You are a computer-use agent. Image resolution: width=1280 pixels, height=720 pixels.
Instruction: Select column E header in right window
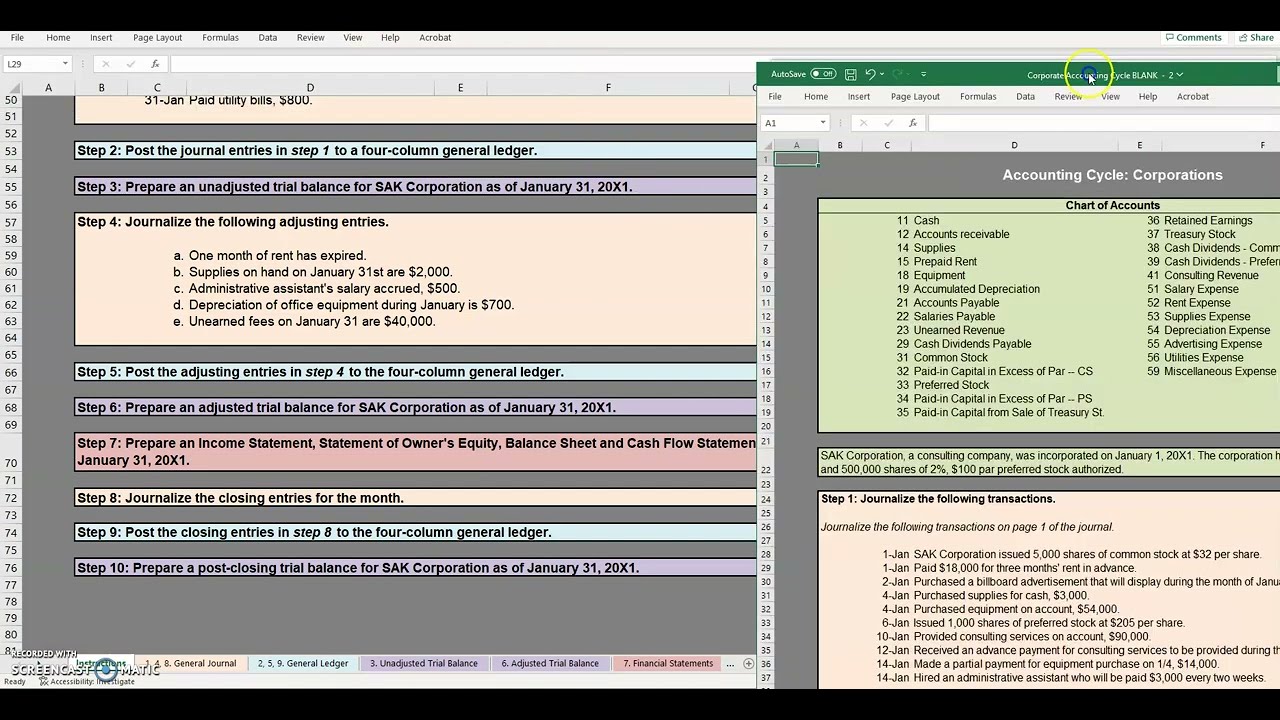[x=1139, y=146]
